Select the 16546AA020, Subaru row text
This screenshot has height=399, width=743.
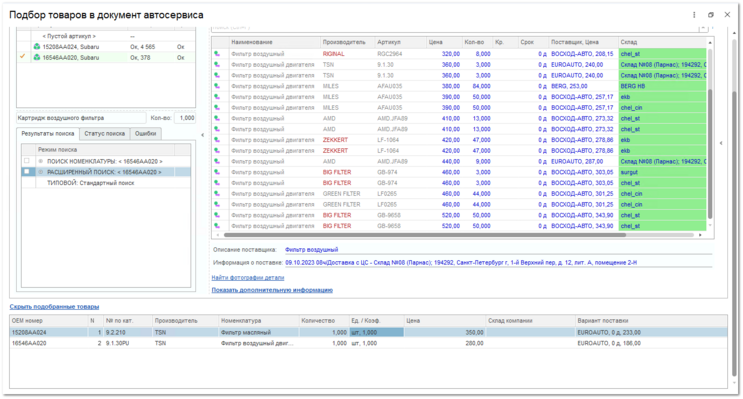(x=71, y=58)
